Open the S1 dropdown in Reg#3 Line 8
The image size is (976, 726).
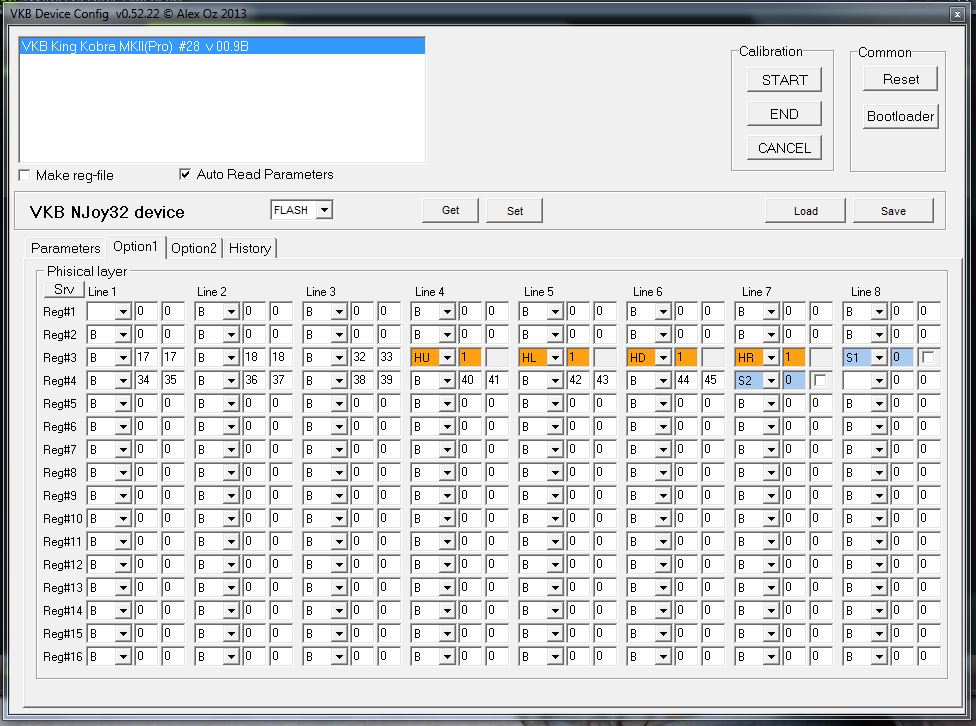[879, 357]
